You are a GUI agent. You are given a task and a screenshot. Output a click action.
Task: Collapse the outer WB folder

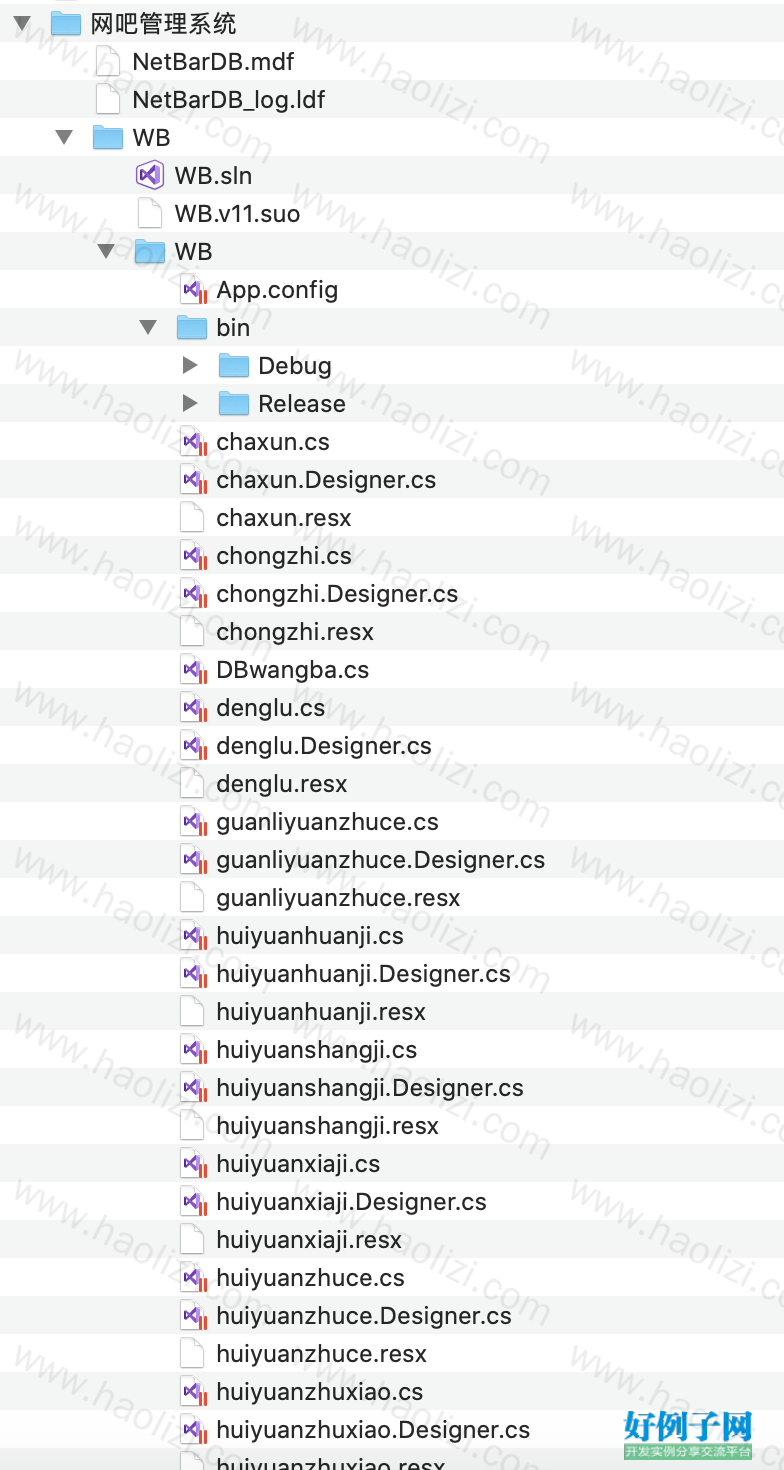pyautogui.click(x=65, y=138)
